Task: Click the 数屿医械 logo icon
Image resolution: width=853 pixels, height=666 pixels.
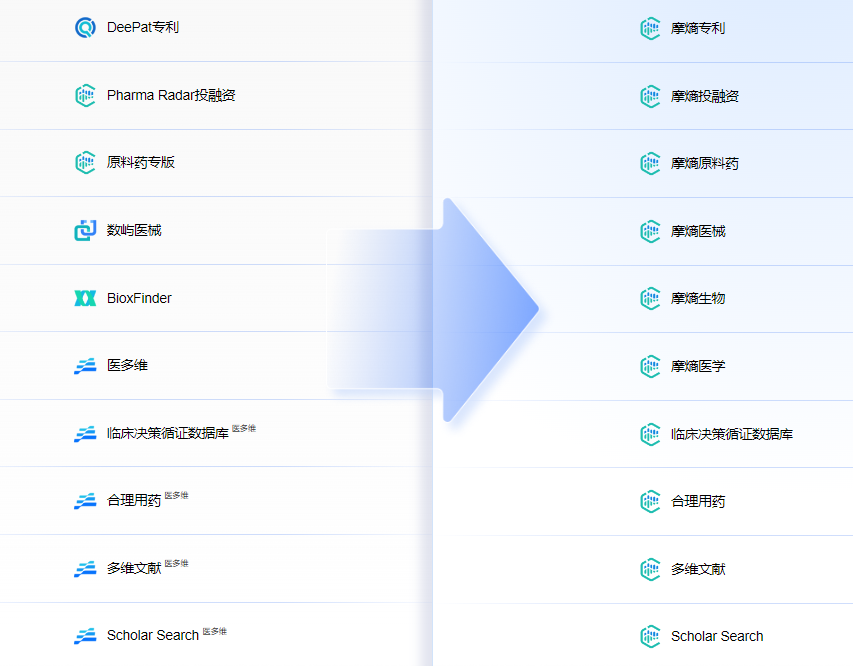Action: (x=85, y=230)
